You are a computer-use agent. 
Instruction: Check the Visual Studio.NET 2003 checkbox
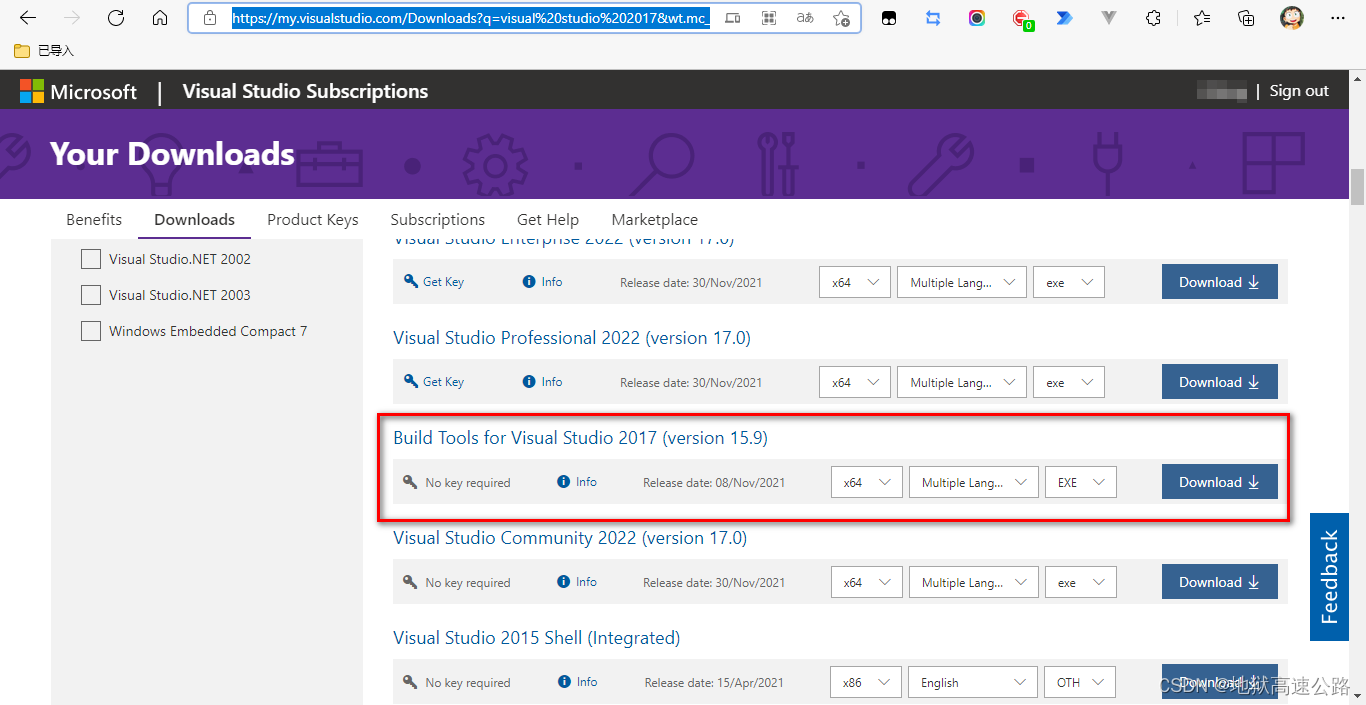pyautogui.click(x=91, y=295)
